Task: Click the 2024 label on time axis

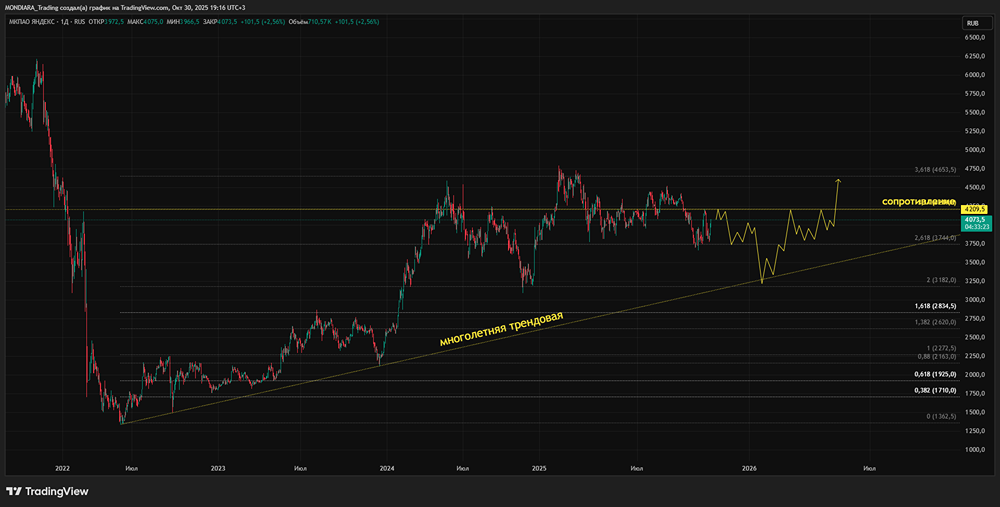Action: pos(387,468)
